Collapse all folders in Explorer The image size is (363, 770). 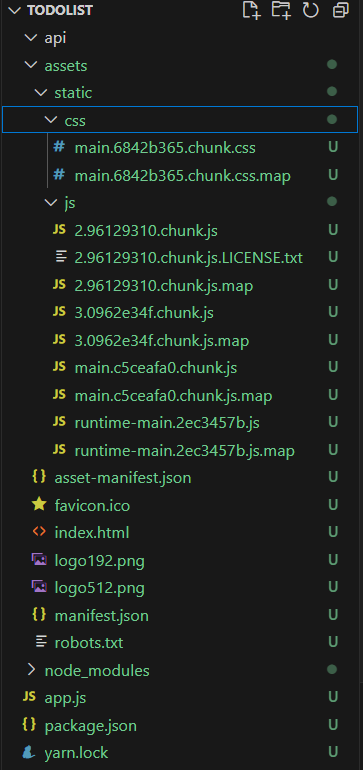(x=340, y=10)
